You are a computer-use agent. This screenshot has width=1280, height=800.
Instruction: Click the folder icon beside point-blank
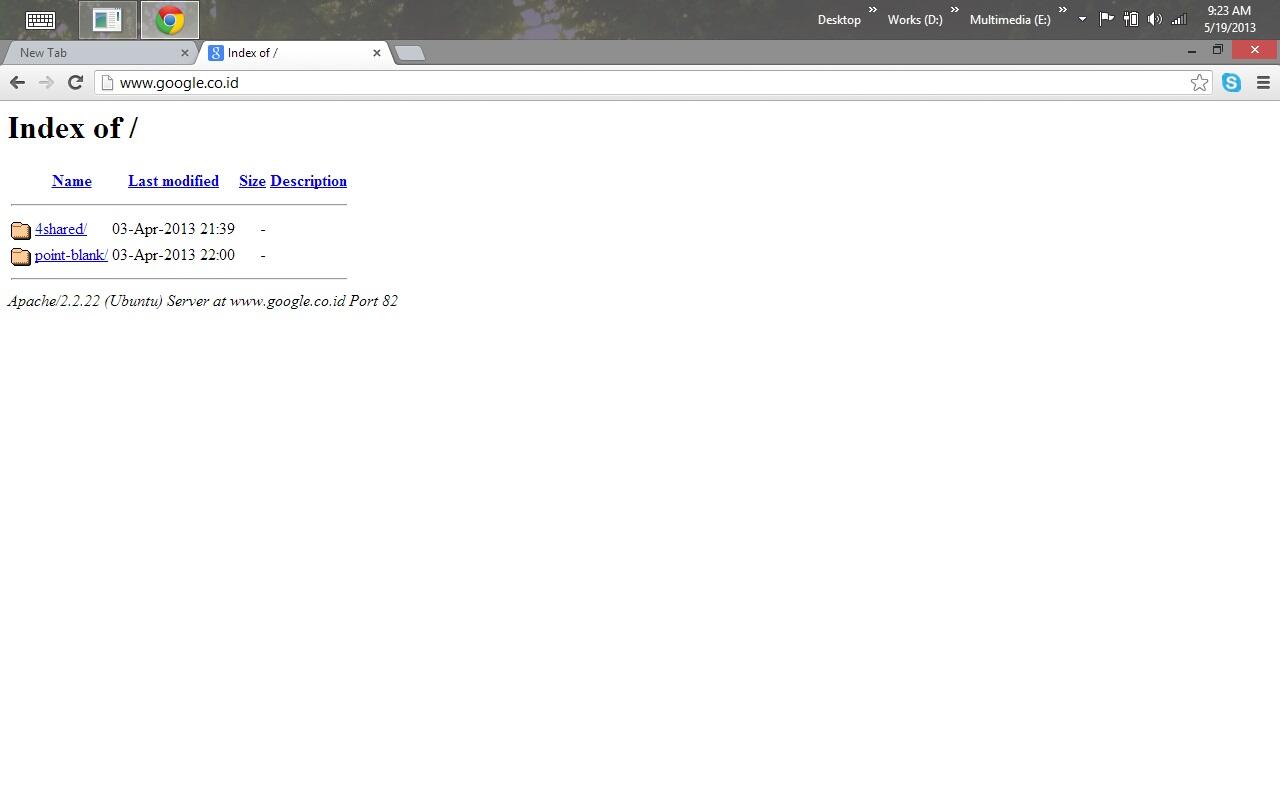point(21,256)
